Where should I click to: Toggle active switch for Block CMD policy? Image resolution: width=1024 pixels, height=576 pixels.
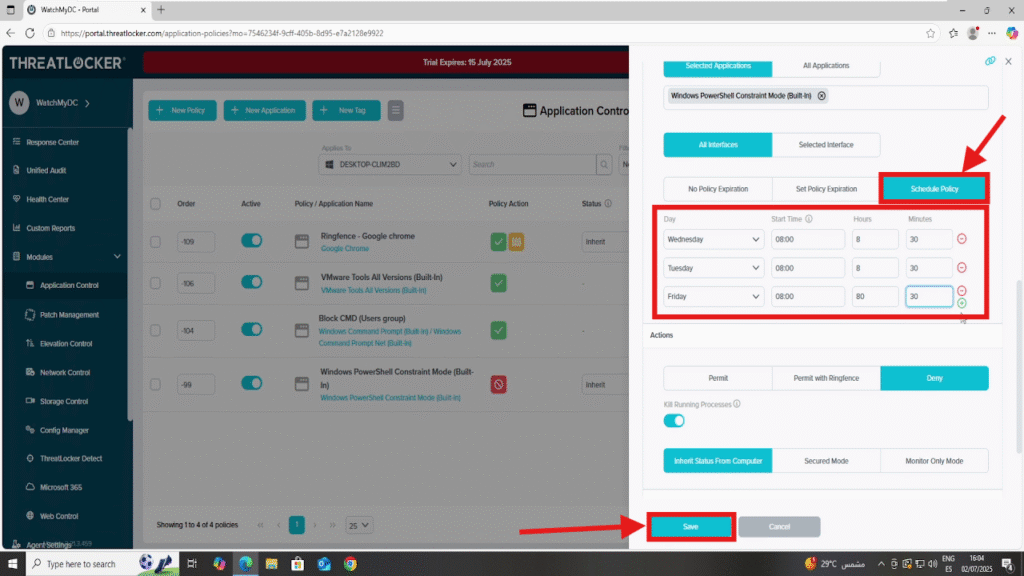pyautogui.click(x=251, y=329)
